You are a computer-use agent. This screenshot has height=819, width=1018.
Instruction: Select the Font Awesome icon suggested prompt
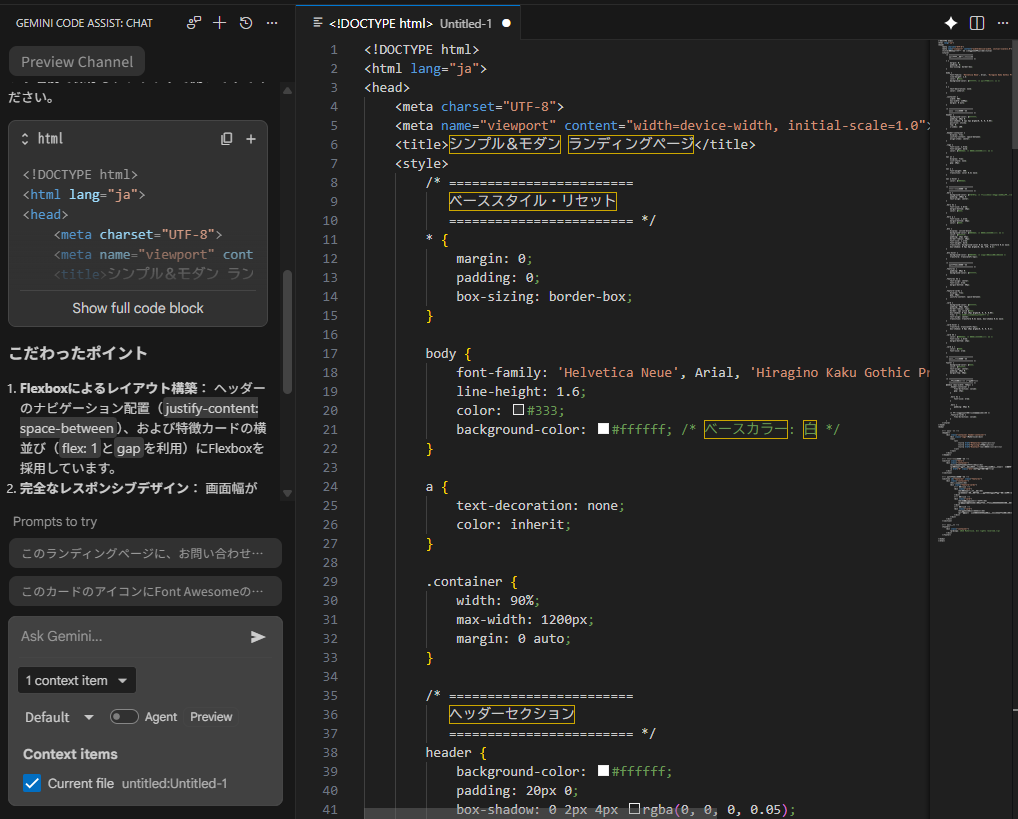[145, 591]
